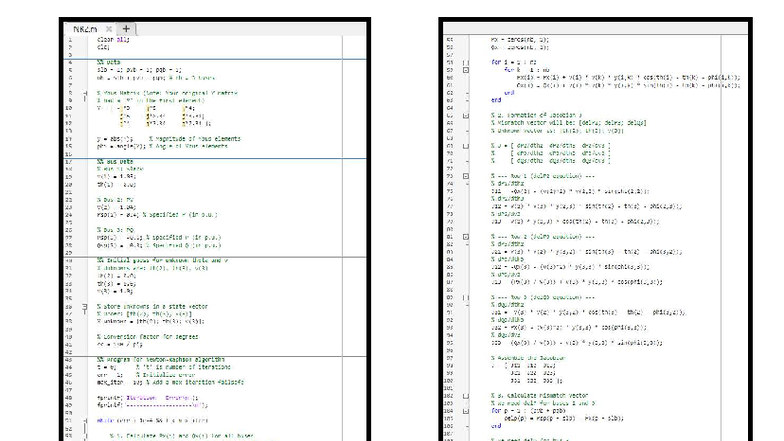Collapse the Row 3 delQ3 equation fold marker
Screen dimensions: 784x441
click(466, 298)
